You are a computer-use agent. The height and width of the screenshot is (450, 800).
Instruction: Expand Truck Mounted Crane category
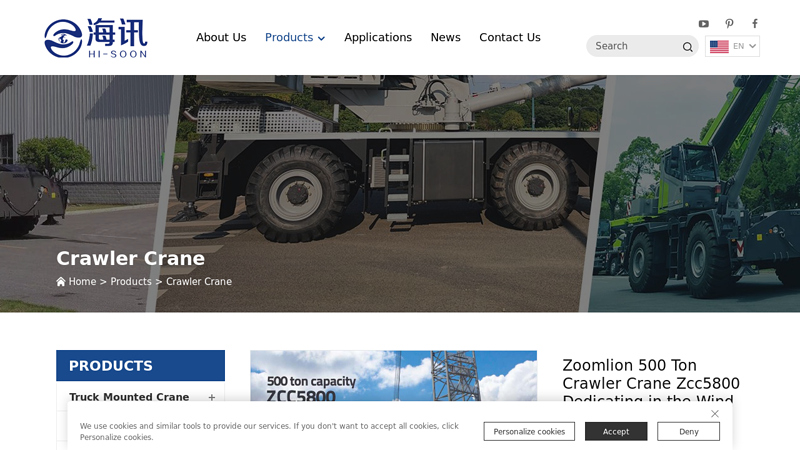pyautogui.click(x=212, y=397)
